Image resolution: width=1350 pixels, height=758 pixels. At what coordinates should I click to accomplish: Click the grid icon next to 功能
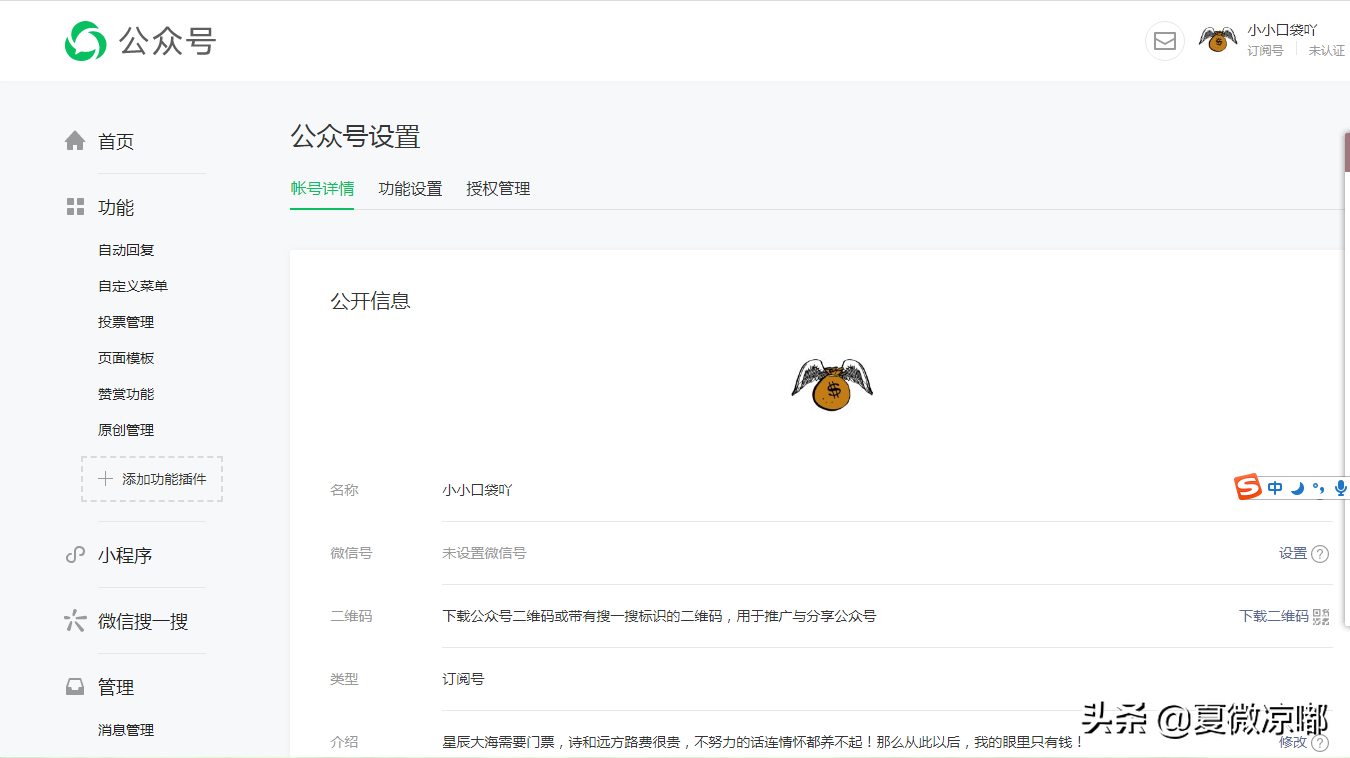(x=75, y=207)
